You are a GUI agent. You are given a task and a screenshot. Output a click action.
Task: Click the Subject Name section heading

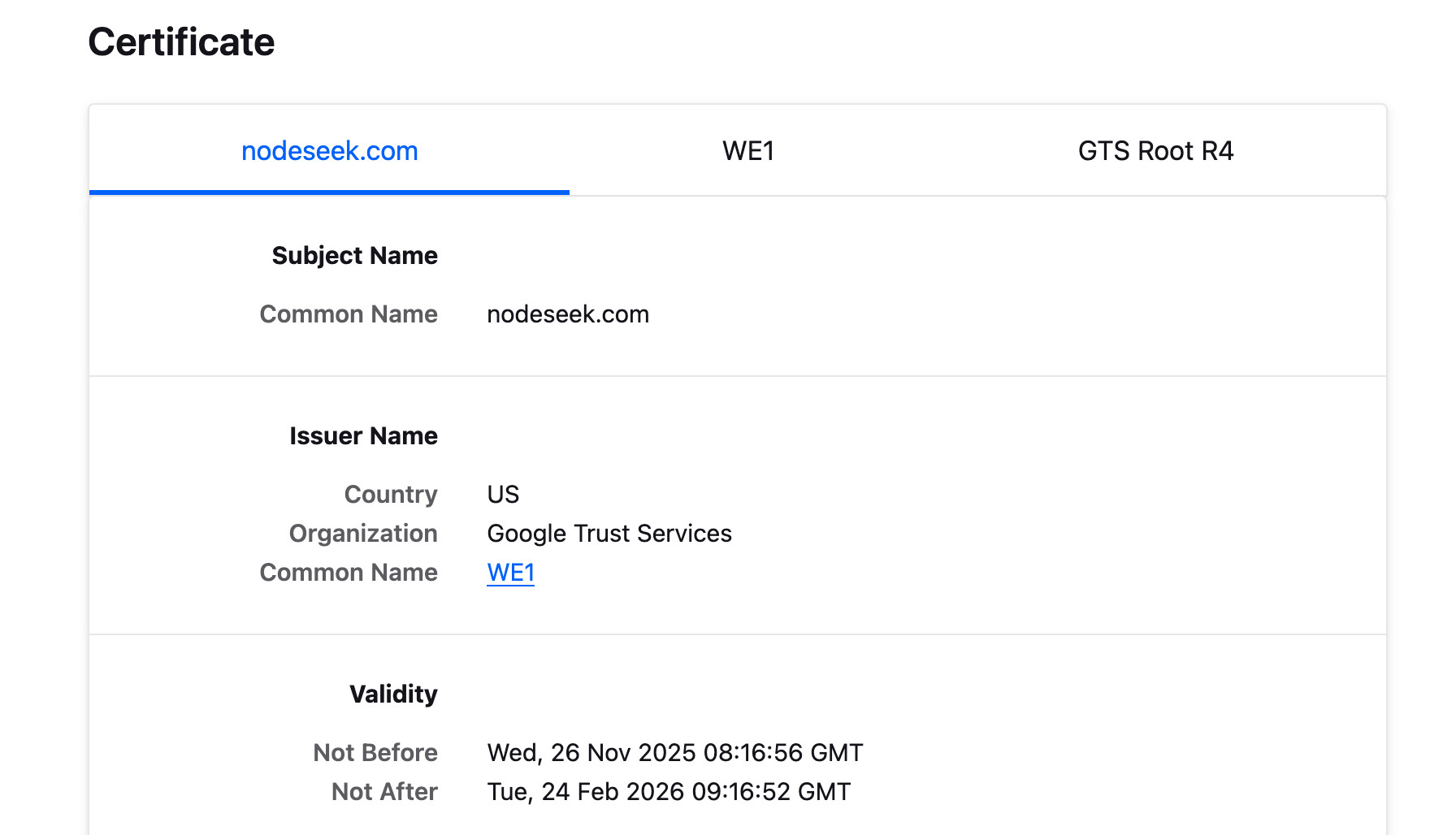tap(354, 256)
